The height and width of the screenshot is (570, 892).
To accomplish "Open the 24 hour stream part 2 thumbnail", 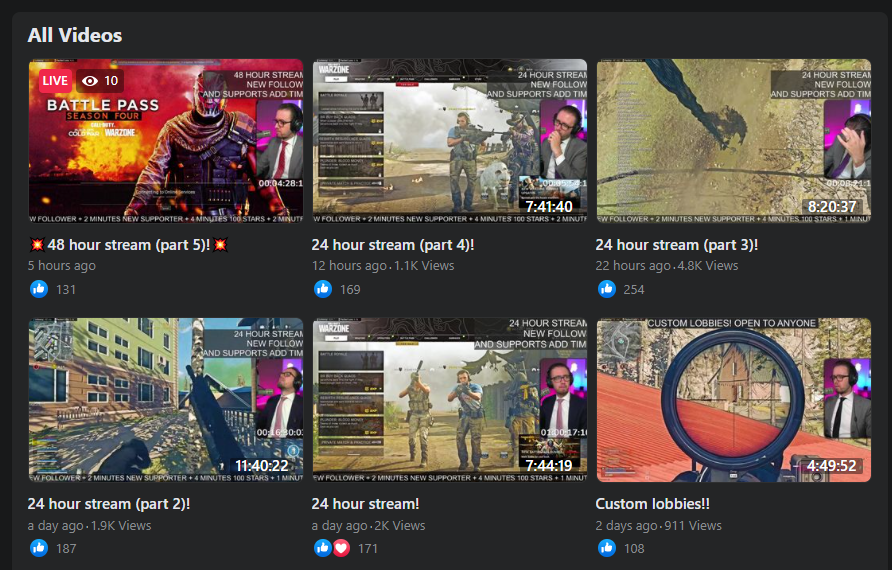I will (x=166, y=400).
